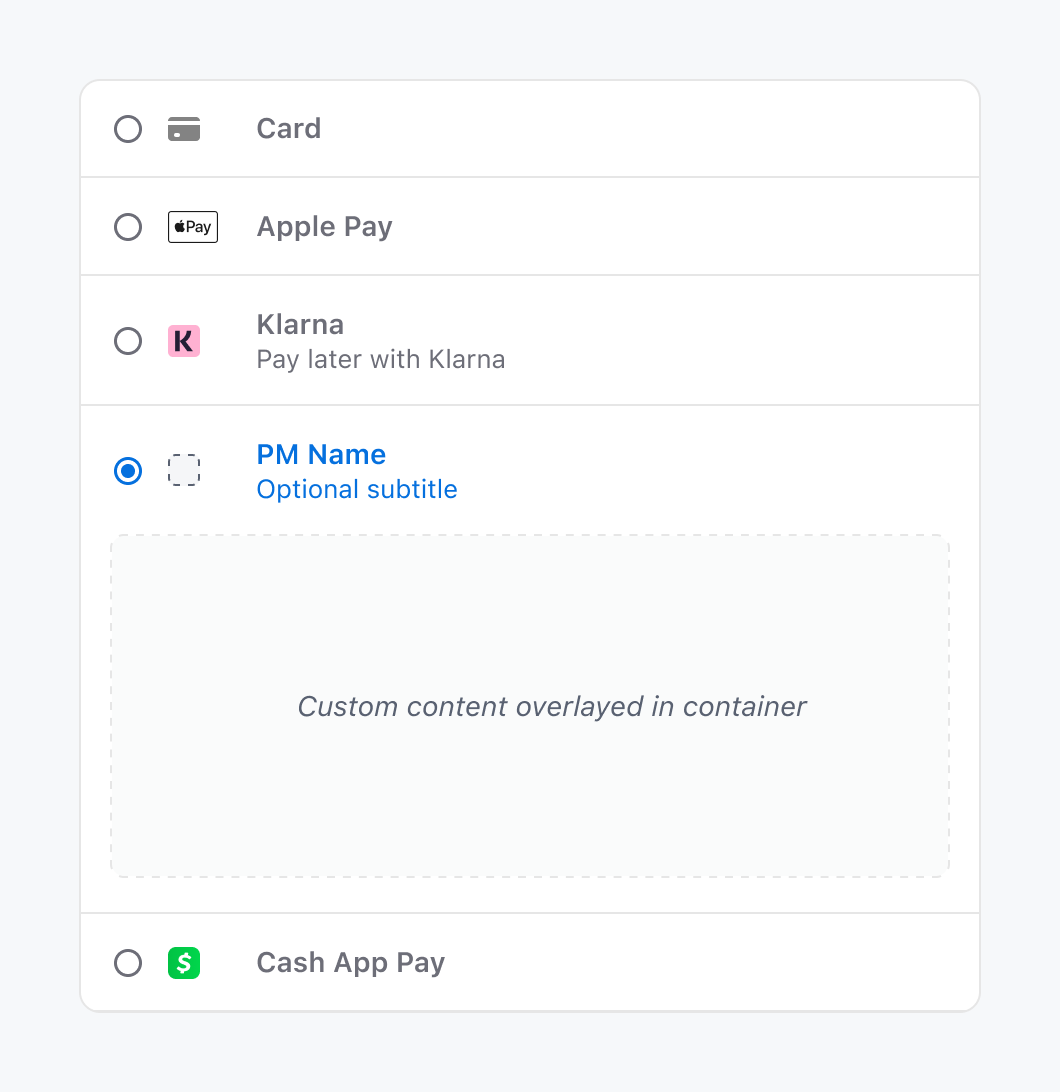Click the Optional subtitle text
This screenshot has height=1092, width=1060.
pos(357,490)
